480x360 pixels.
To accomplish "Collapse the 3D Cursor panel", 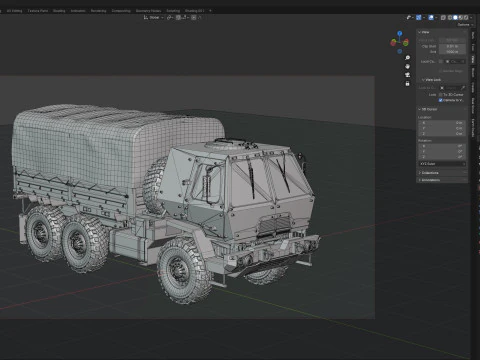I will pyautogui.click(x=420, y=109).
